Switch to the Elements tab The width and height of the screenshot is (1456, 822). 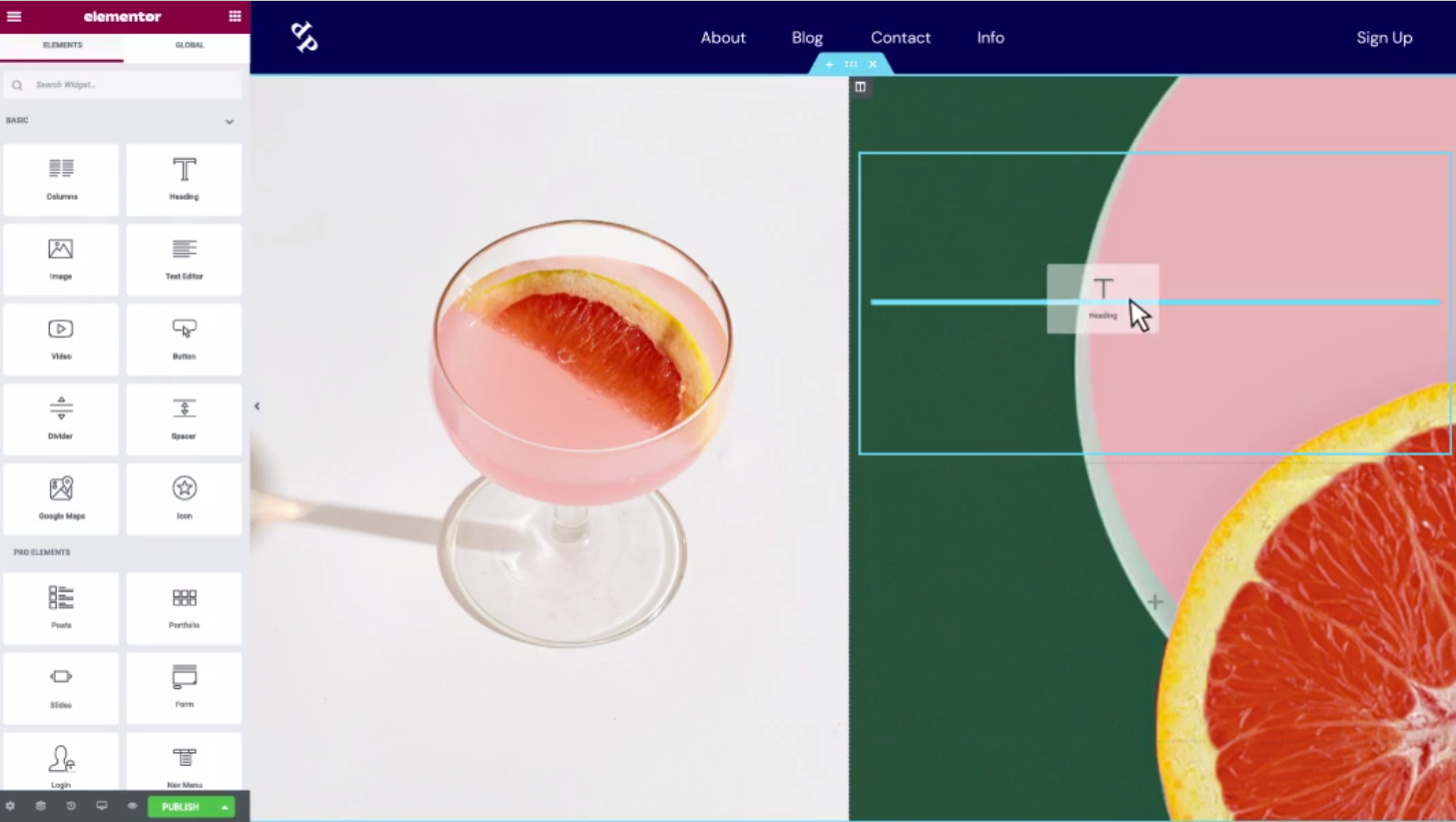tap(62, 45)
